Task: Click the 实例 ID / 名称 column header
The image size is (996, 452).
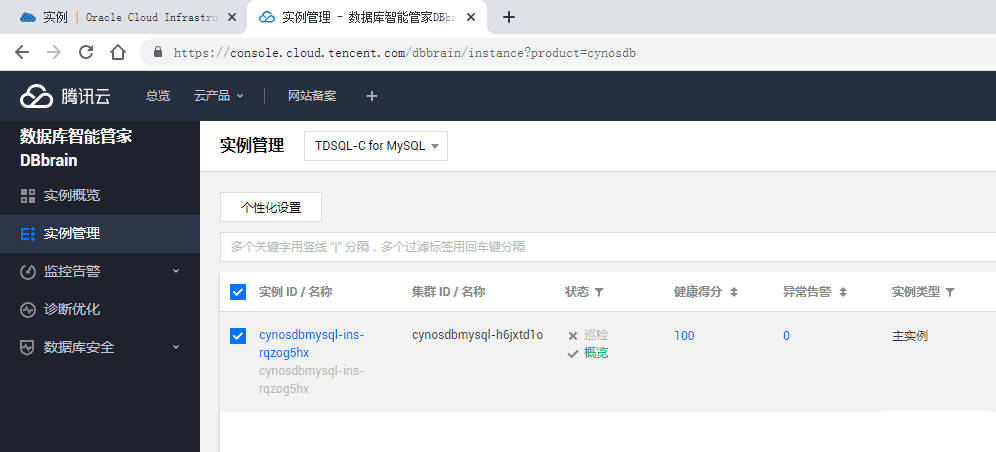Action: pos(295,292)
